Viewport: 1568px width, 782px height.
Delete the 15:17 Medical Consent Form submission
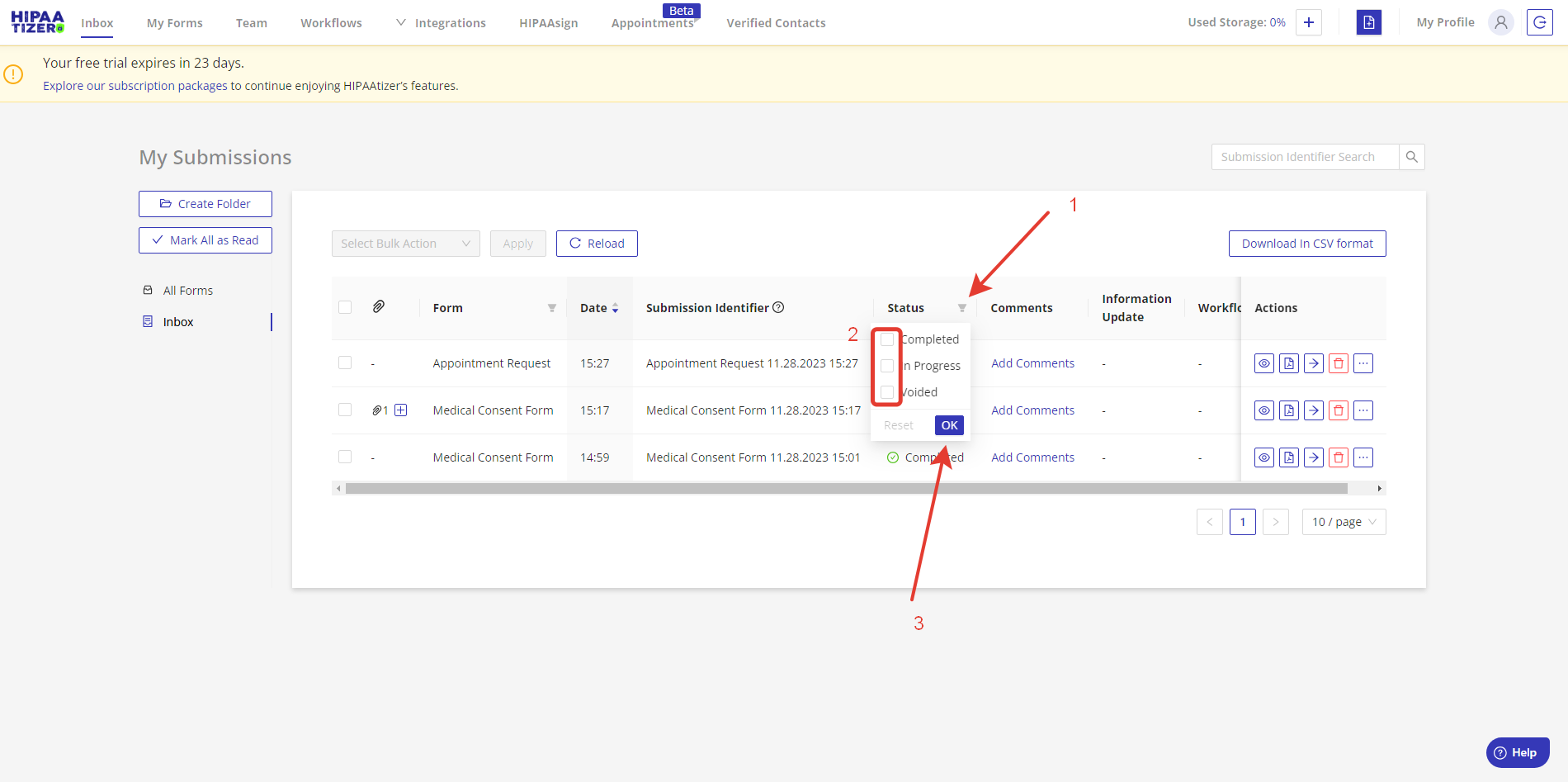pyautogui.click(x=1339, y=410)
